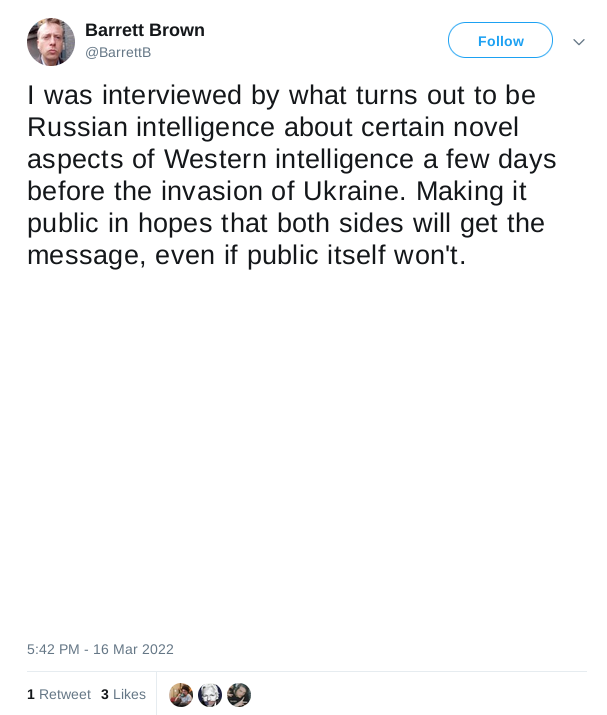Open the 5:42 PM - 16 Mar 2022 timestamp
Image resolution: width=607 pixels, height=715 pixels.
[x=100, y=649]
